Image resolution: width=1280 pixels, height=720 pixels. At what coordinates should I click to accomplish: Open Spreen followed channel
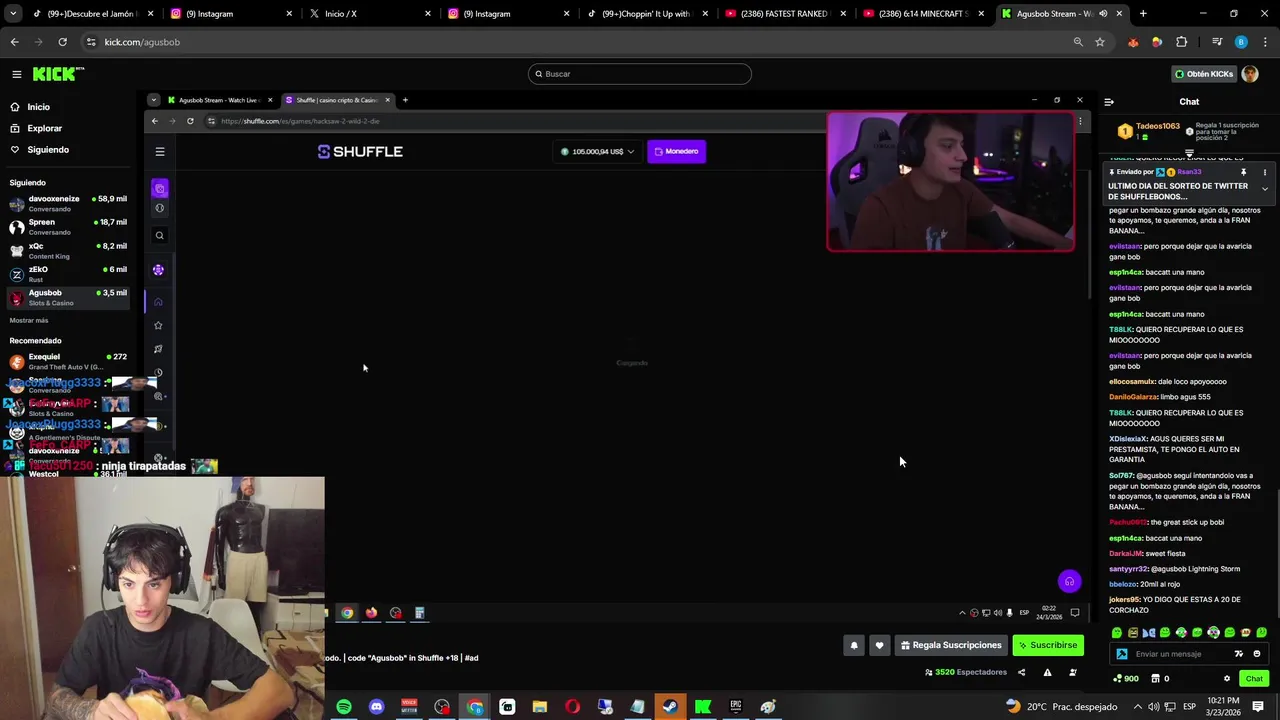pos(68,227)
